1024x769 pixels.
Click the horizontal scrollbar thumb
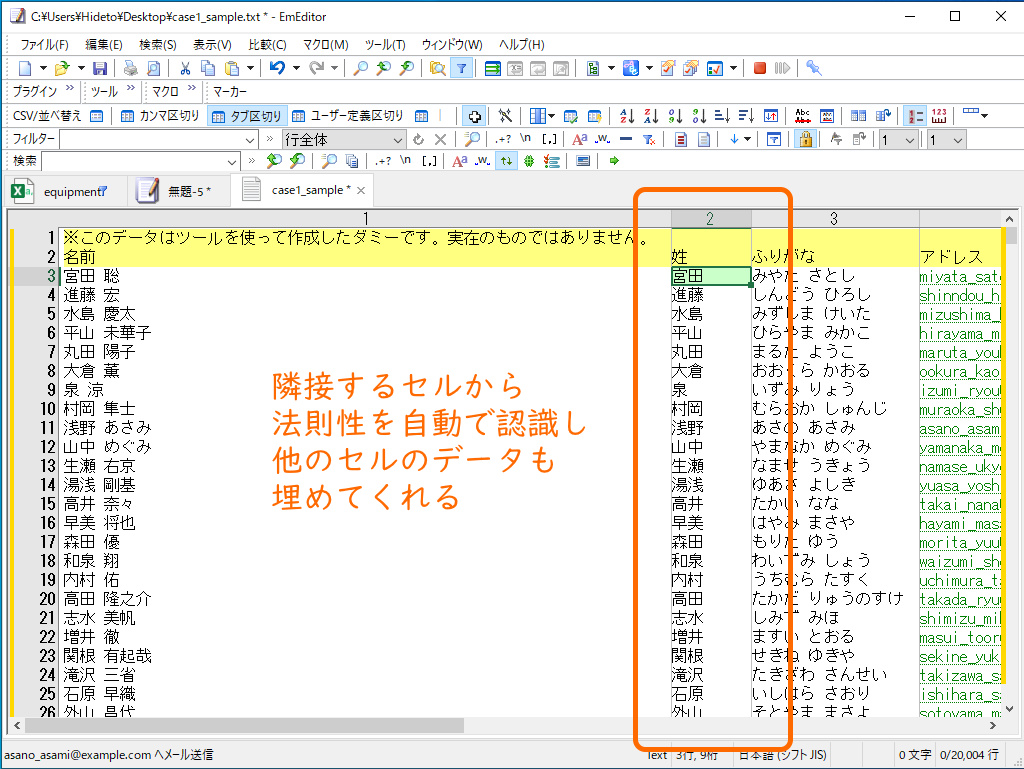pyautogui.click(x=243, y=725)
